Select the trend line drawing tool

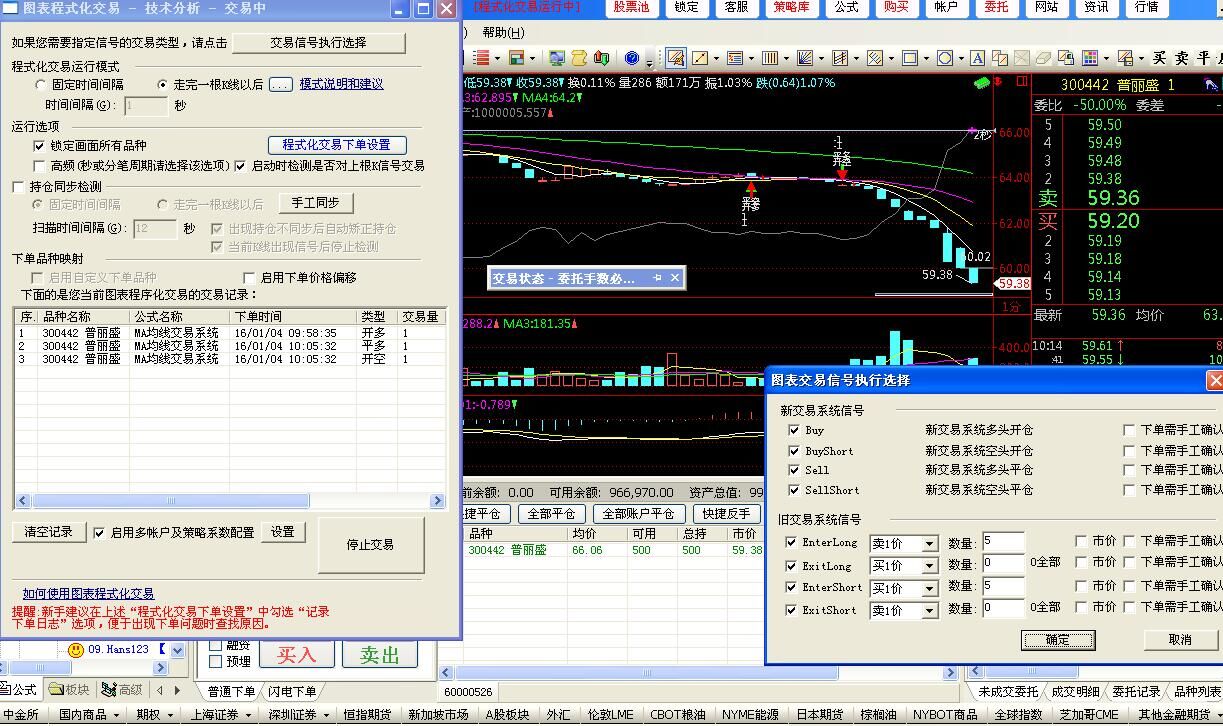[699, 58]
